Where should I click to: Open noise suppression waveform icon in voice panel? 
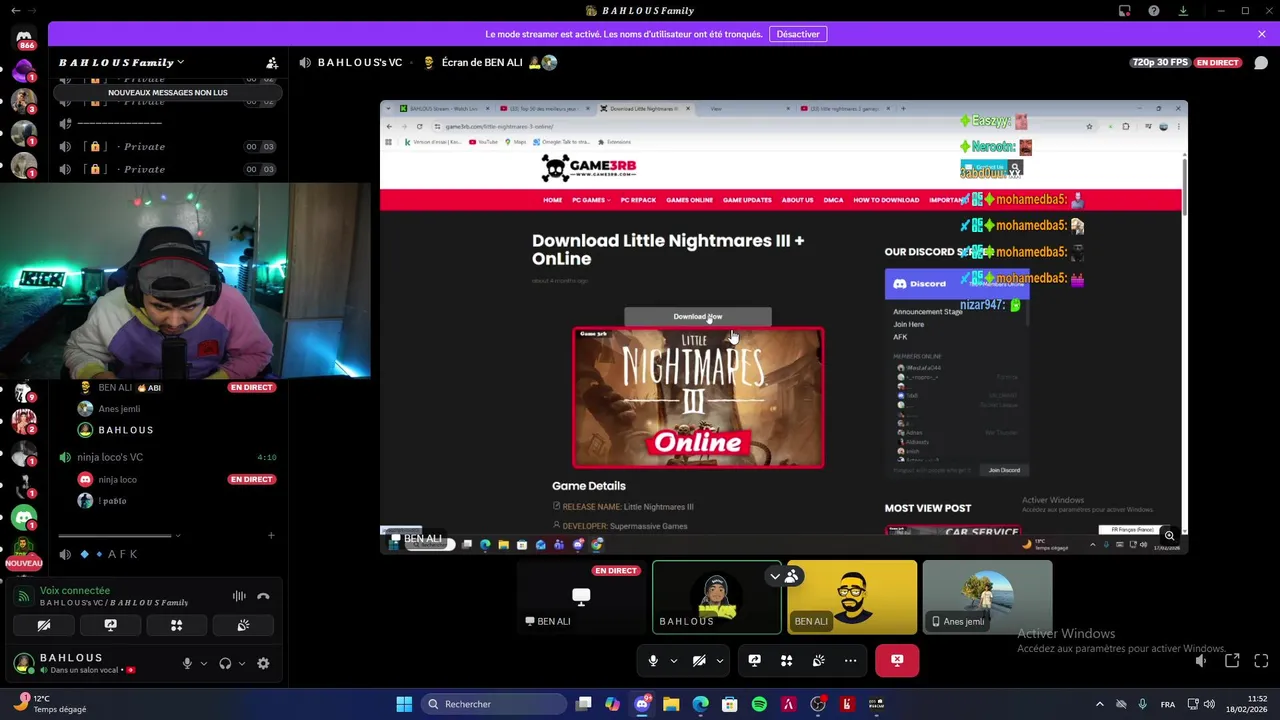tap(239, 596)
